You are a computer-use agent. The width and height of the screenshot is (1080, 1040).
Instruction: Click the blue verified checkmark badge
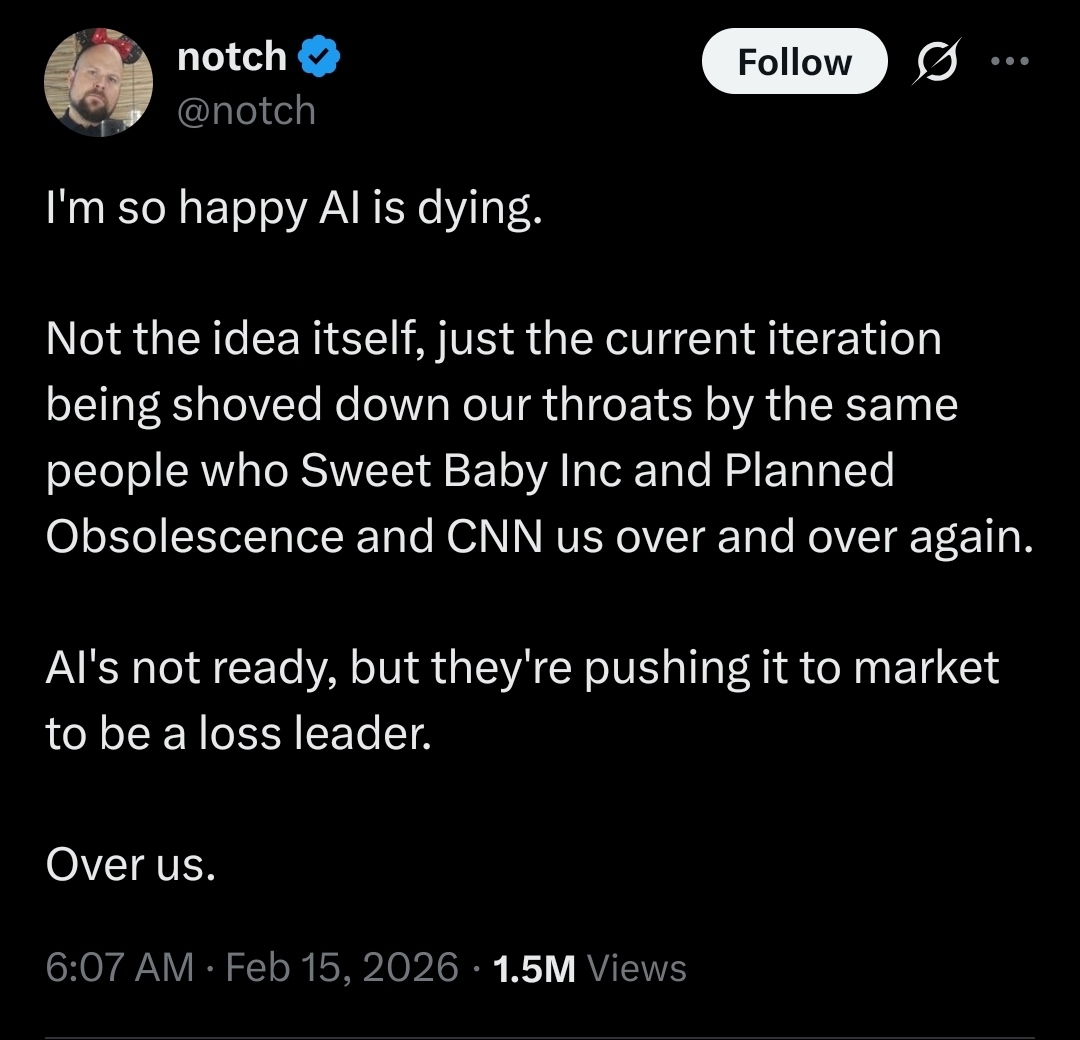point(320,59)
